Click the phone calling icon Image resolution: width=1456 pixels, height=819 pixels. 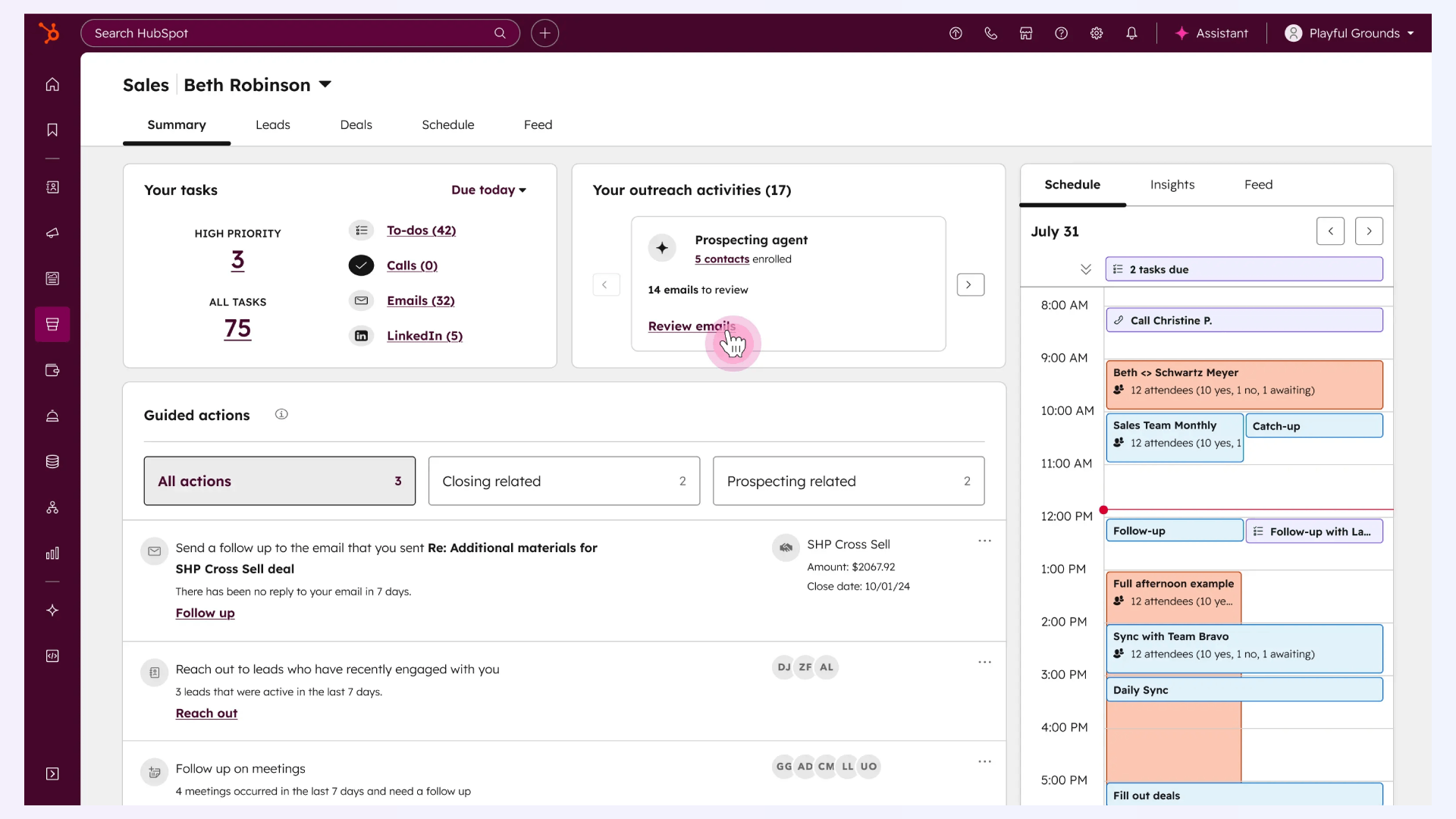pos(990,33)
